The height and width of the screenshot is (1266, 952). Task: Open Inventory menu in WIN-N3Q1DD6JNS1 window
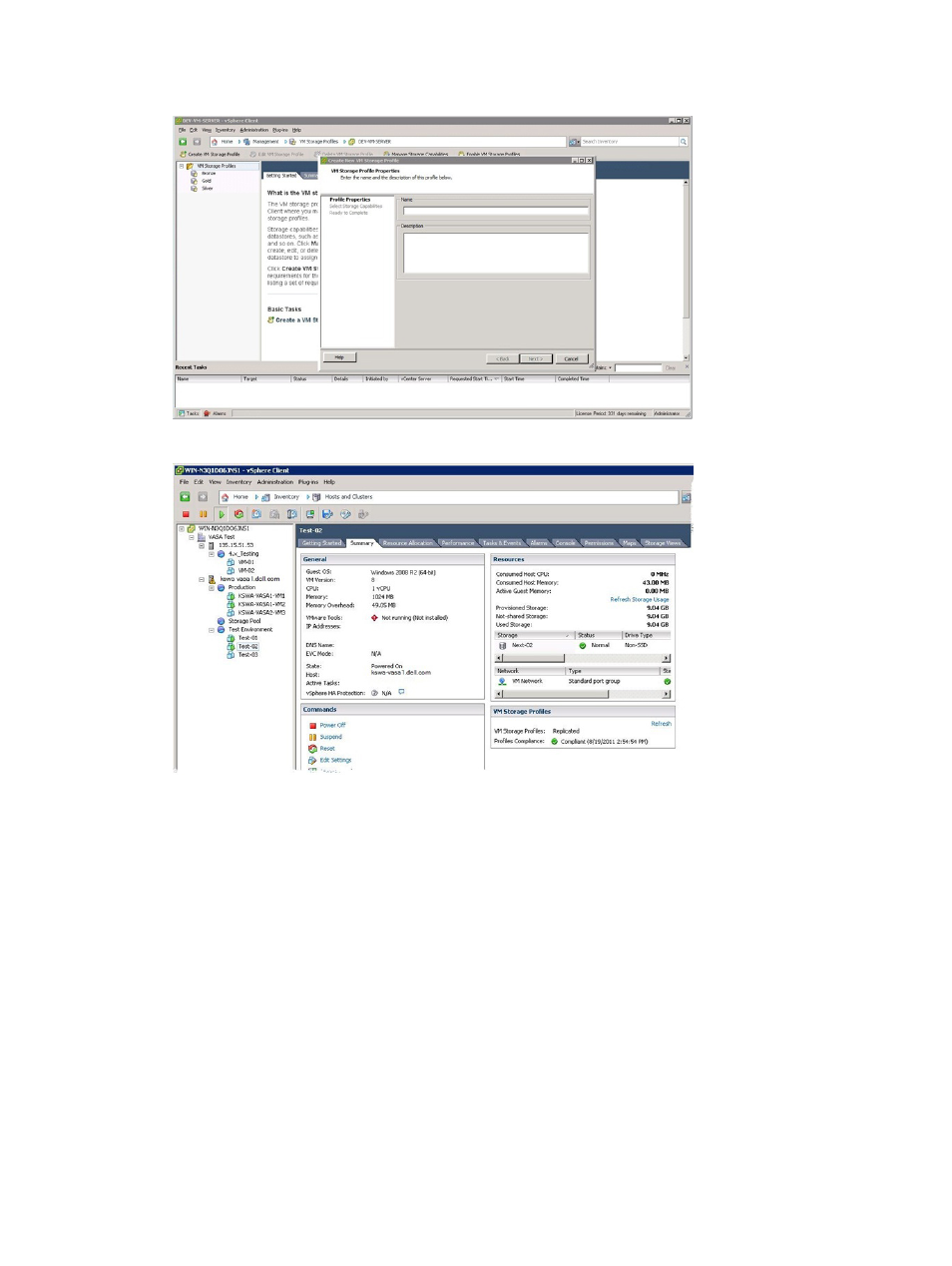[x=238, y=481]
